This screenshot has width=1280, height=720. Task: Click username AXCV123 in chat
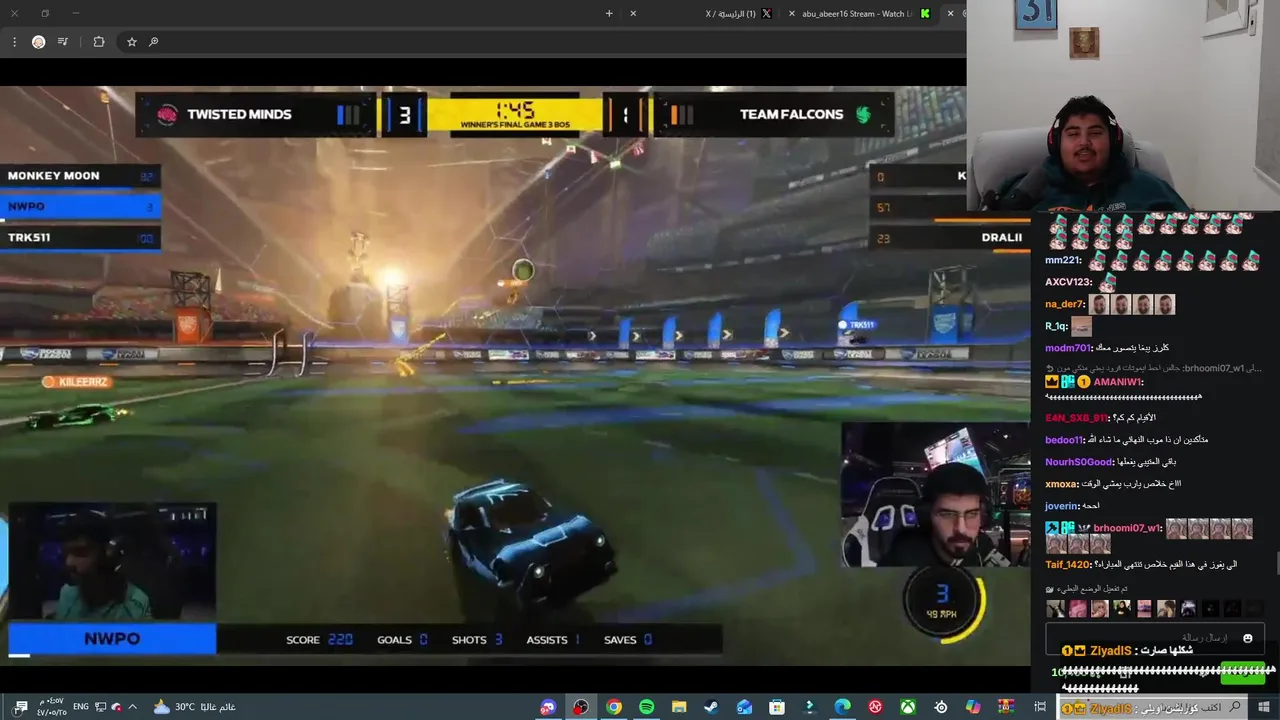point(1069,282)
